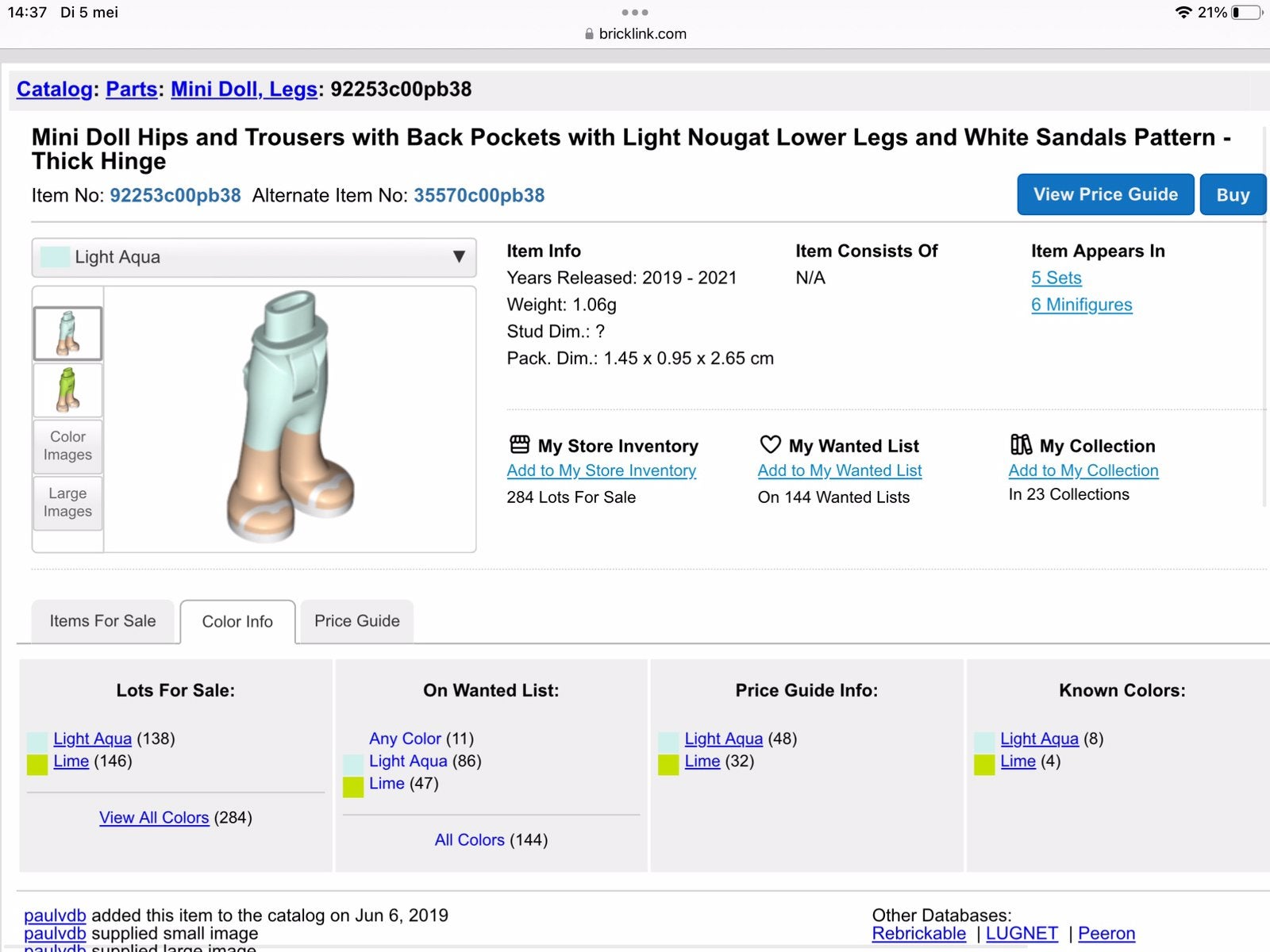1270x952 pixels.
Task: Click the My Wanted List heart icon
Action: click(770, 444)
